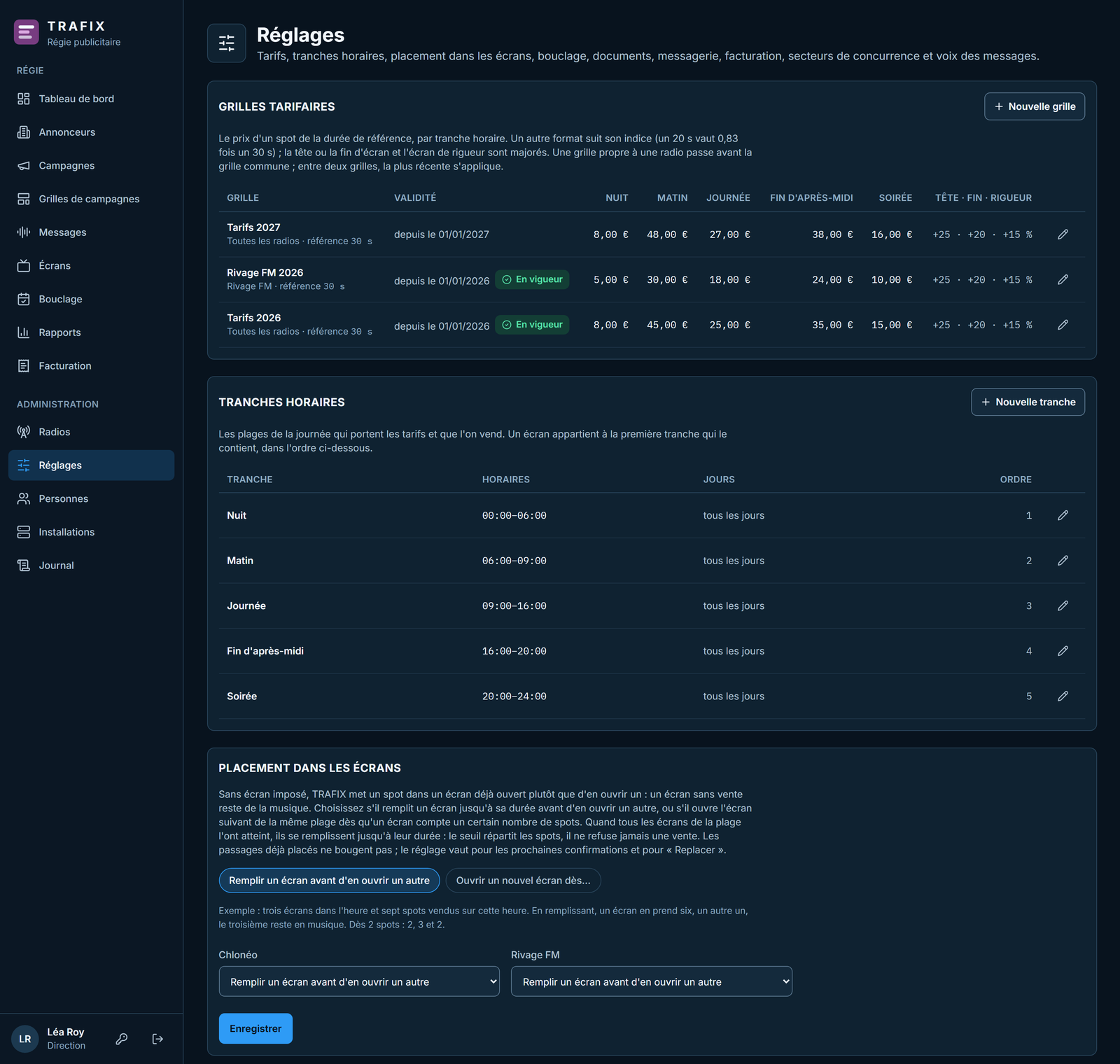Open Bouclage in sidebar
This screenshot has width=1120, height=1064.
[x=91, y=299]
